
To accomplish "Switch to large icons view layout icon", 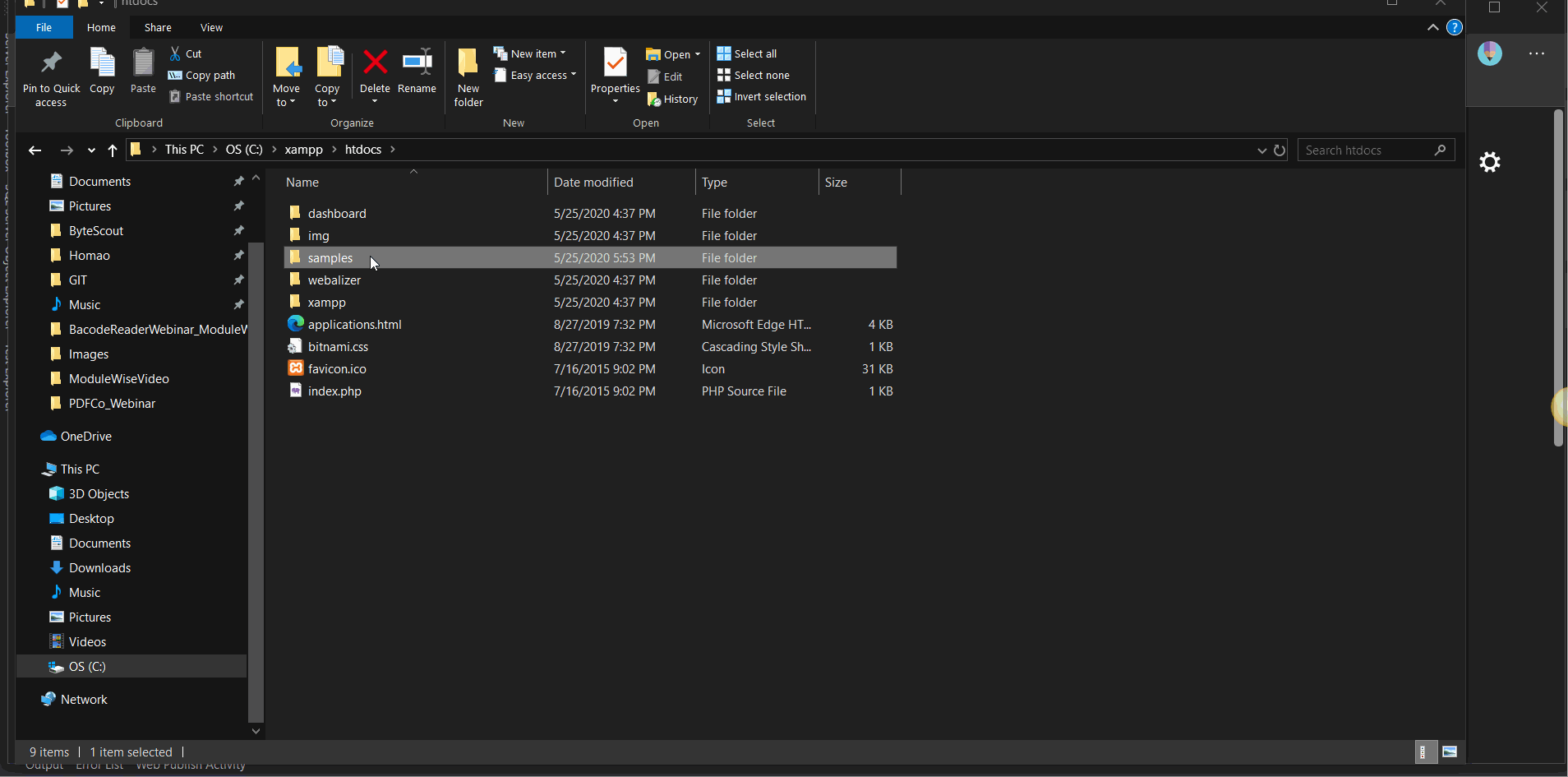I will pyautogui.click(x=1450, y=752).
